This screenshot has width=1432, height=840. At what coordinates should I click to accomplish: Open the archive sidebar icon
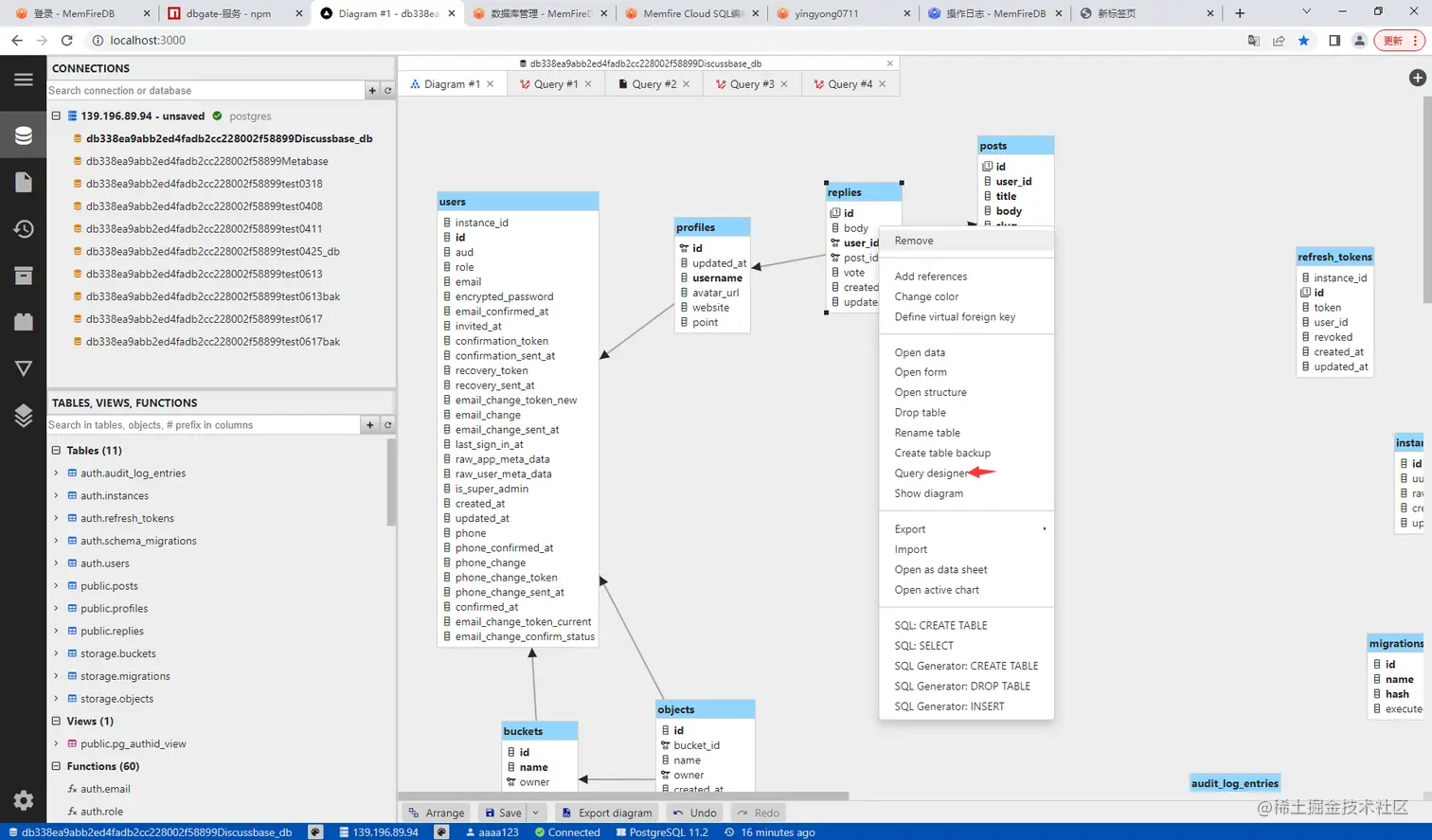click(x=24, y=276)
